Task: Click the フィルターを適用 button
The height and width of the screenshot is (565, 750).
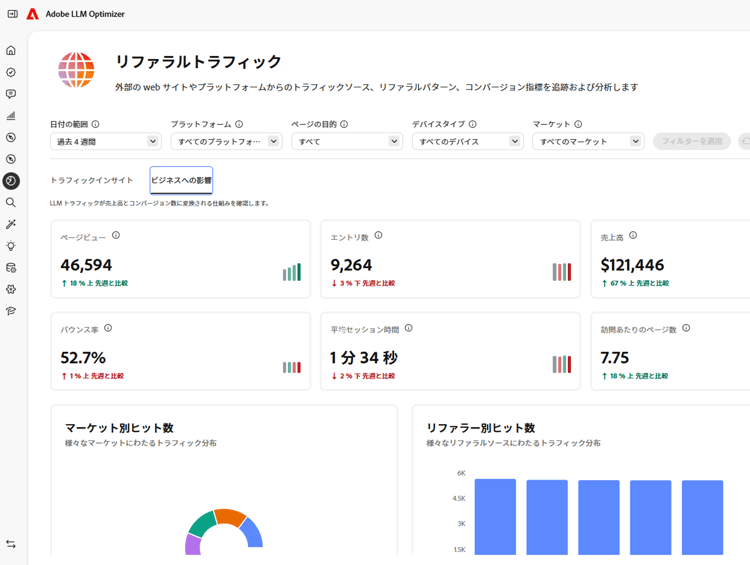Action: (x=692, y=142)
